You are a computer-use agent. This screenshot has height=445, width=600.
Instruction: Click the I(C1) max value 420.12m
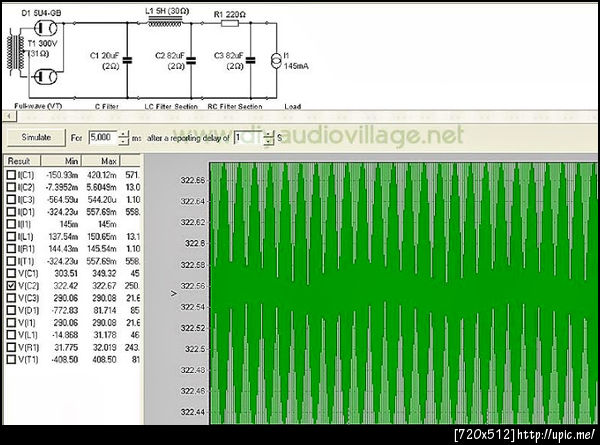(x=102, y=175)
